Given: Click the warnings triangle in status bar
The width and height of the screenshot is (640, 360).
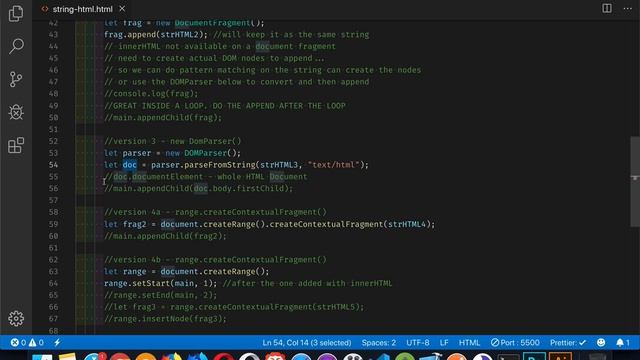Looking at the screenshot, I should 36,342.
